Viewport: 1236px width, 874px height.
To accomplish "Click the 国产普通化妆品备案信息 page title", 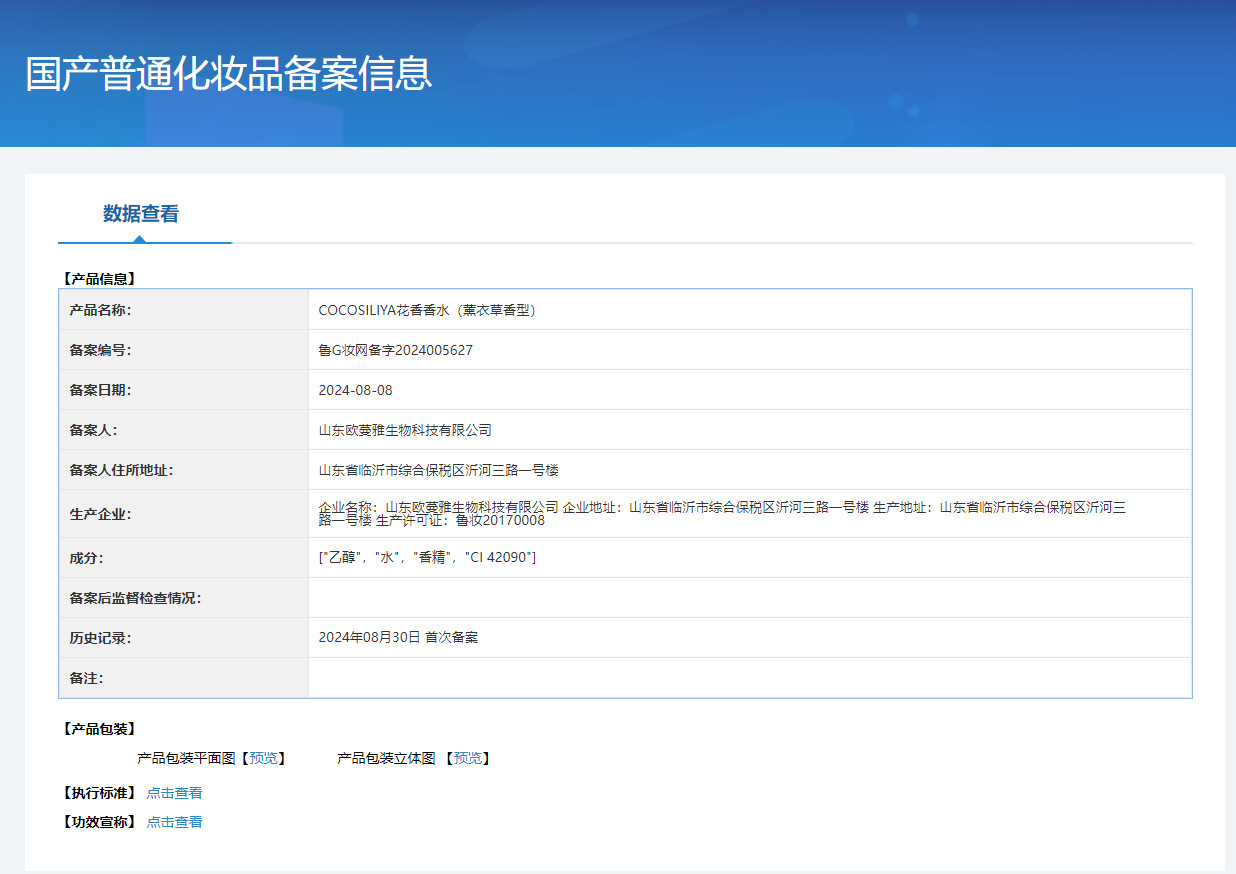I will [229, 75].
